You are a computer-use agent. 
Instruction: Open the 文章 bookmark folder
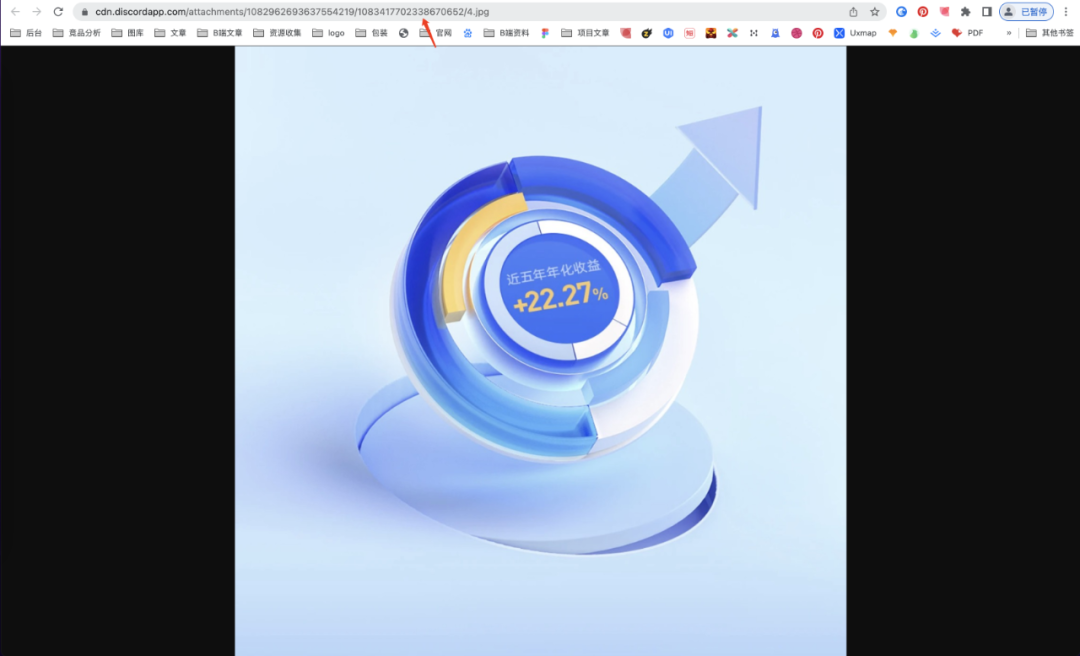tap(170, 33)
